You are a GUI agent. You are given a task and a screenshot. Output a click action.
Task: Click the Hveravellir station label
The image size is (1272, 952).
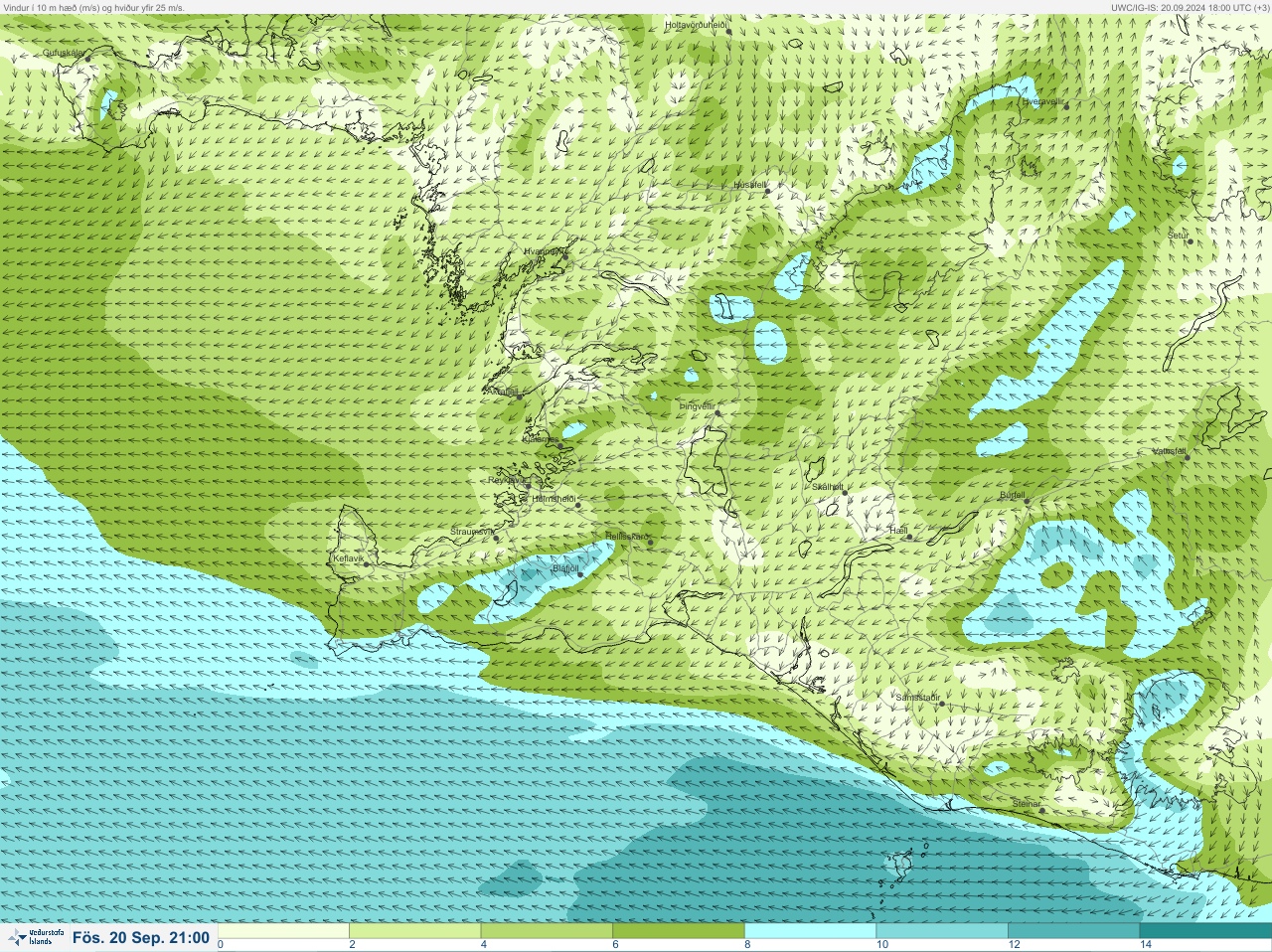(x=1043, y=101)
